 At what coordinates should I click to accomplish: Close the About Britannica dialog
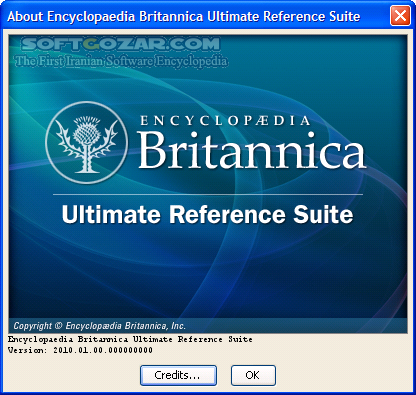click(400, 15)
